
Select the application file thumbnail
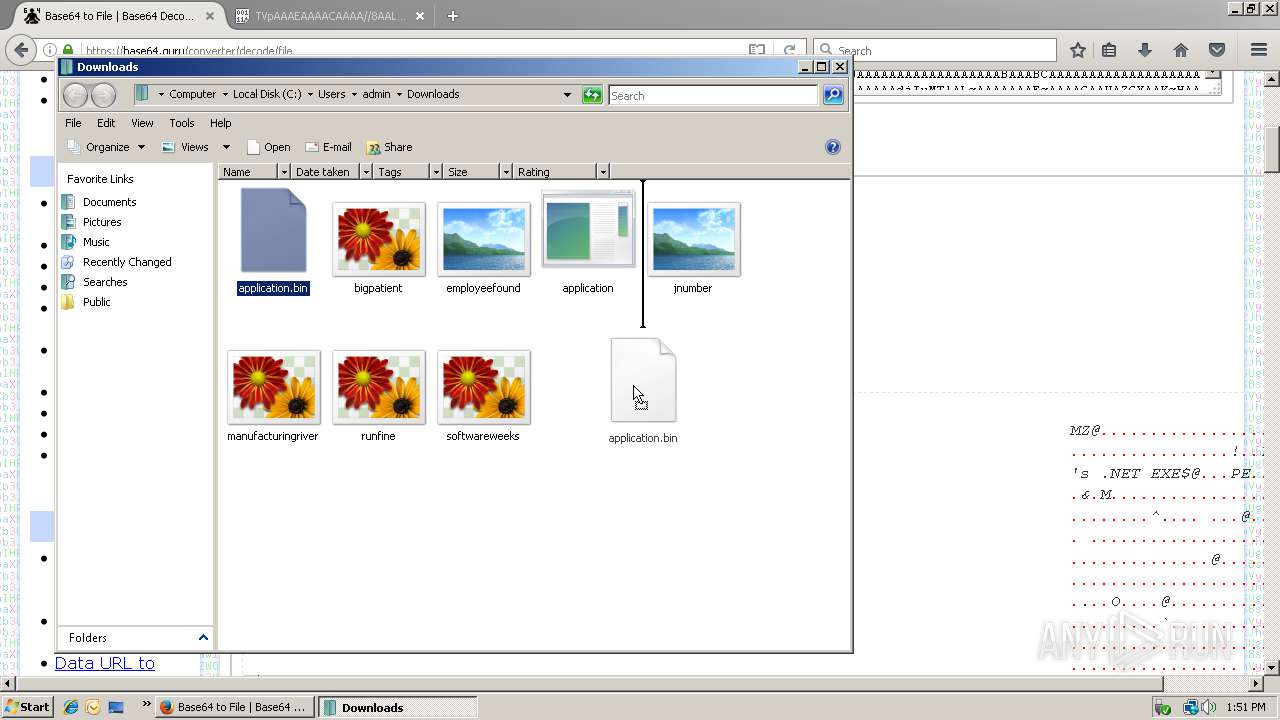588,231
